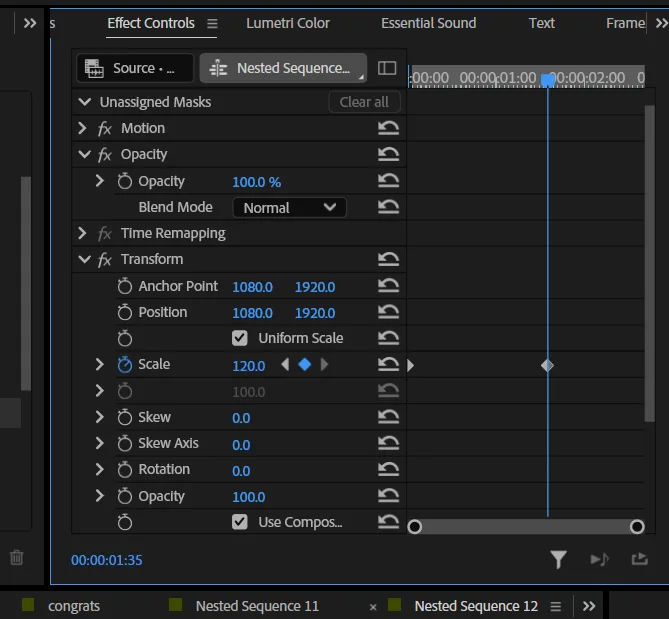Screen dimensions: 669x619
Task: Click the export frame icon
Action: pos(639,559)
